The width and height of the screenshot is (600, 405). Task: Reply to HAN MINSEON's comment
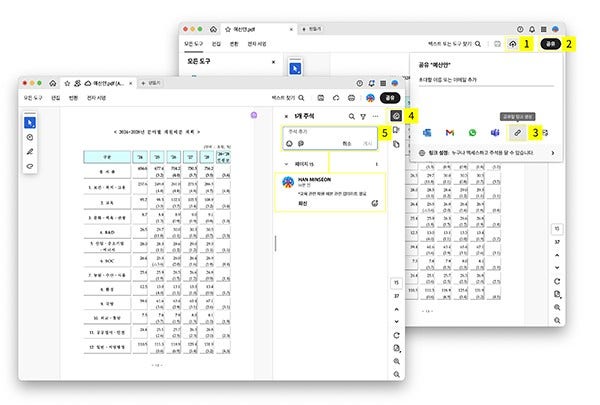coord(302,203)
